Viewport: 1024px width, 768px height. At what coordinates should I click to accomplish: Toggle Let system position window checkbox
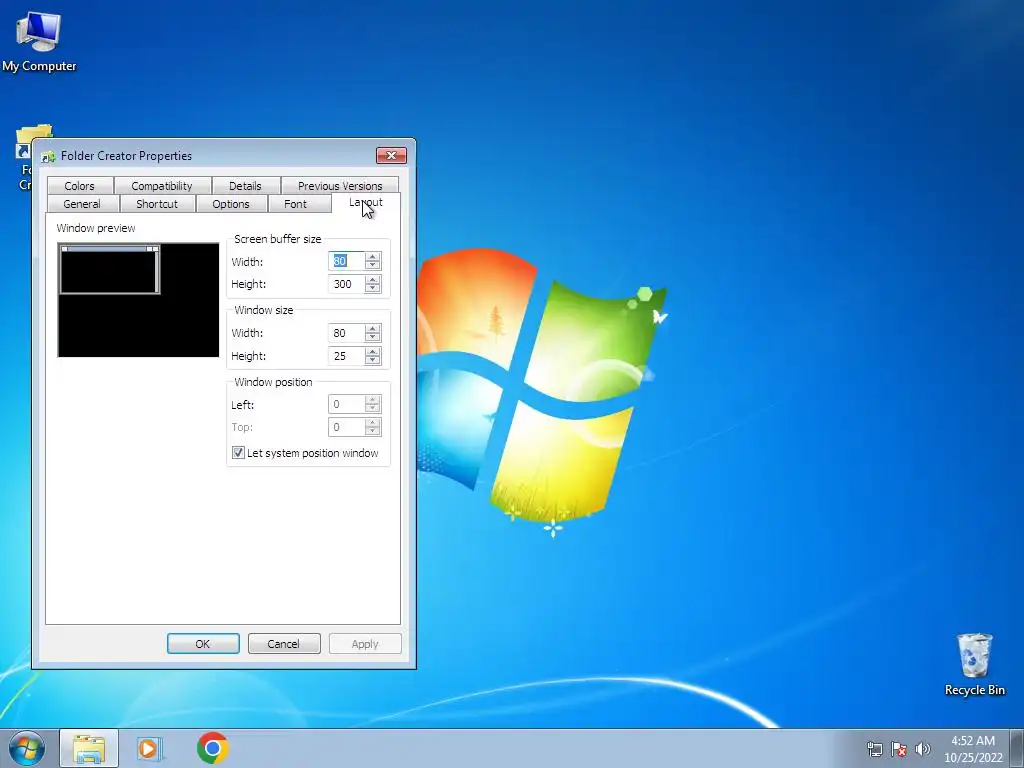click(238, 453)
